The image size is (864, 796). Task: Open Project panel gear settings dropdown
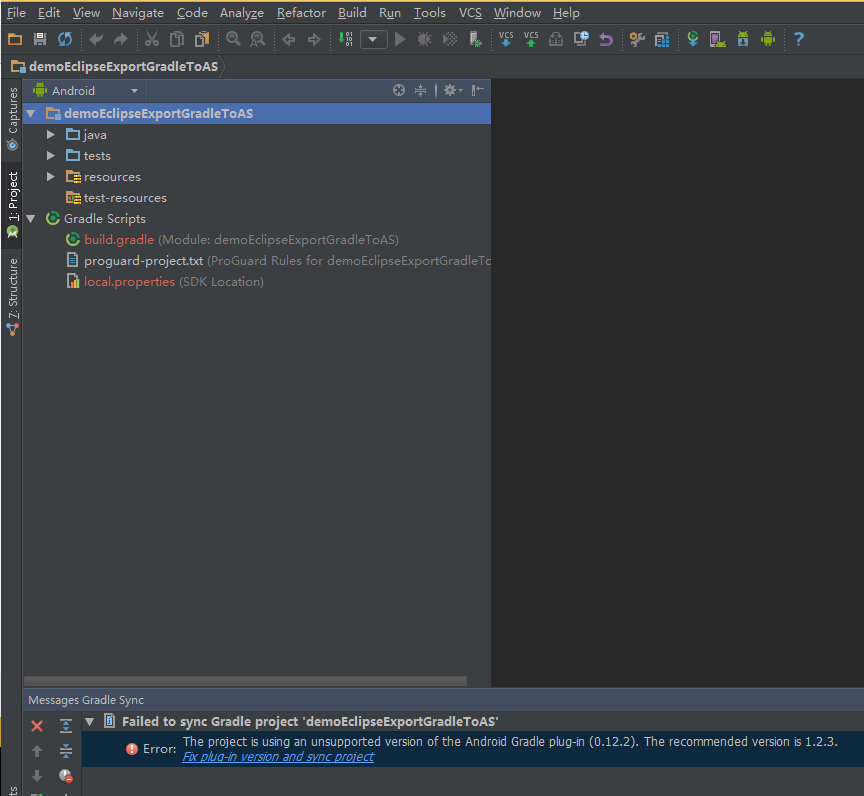[453, 90]
